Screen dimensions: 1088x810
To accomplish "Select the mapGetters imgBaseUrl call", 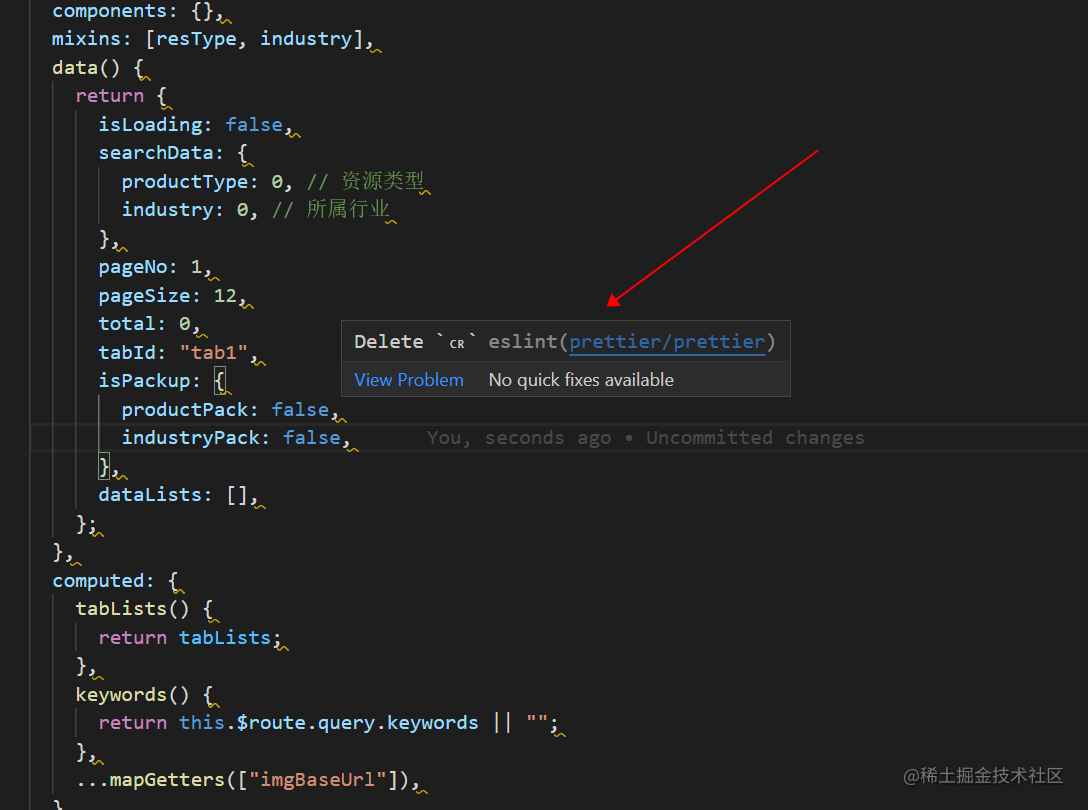I will click(x=250, y=779).
